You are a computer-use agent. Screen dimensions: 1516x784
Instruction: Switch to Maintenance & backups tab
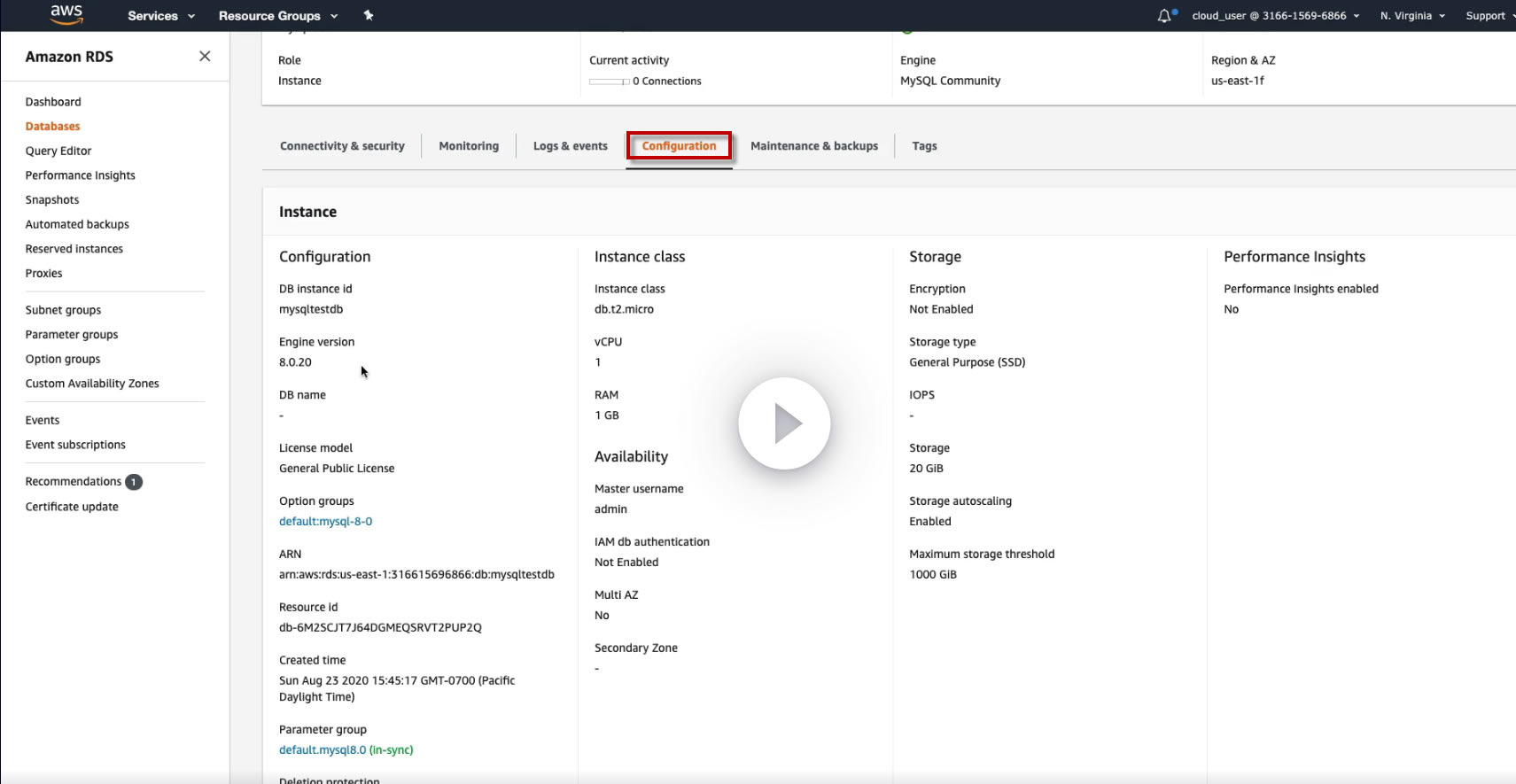[814, 146]
